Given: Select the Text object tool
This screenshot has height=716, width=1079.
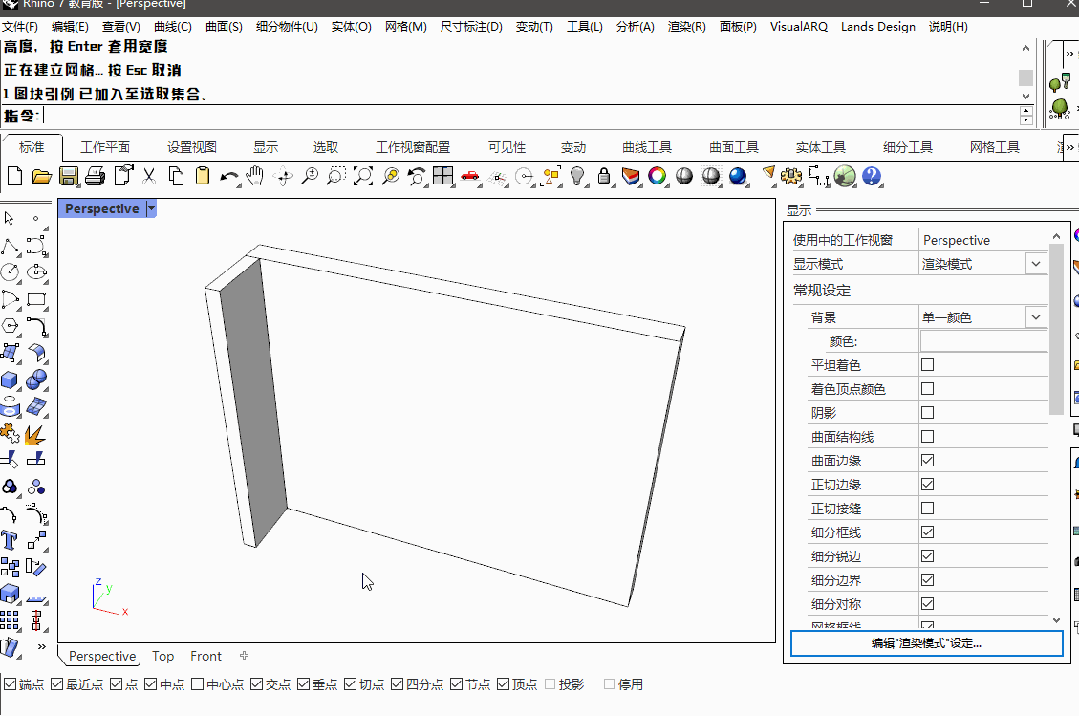Looking at the screenshot, I should (10, 541).
